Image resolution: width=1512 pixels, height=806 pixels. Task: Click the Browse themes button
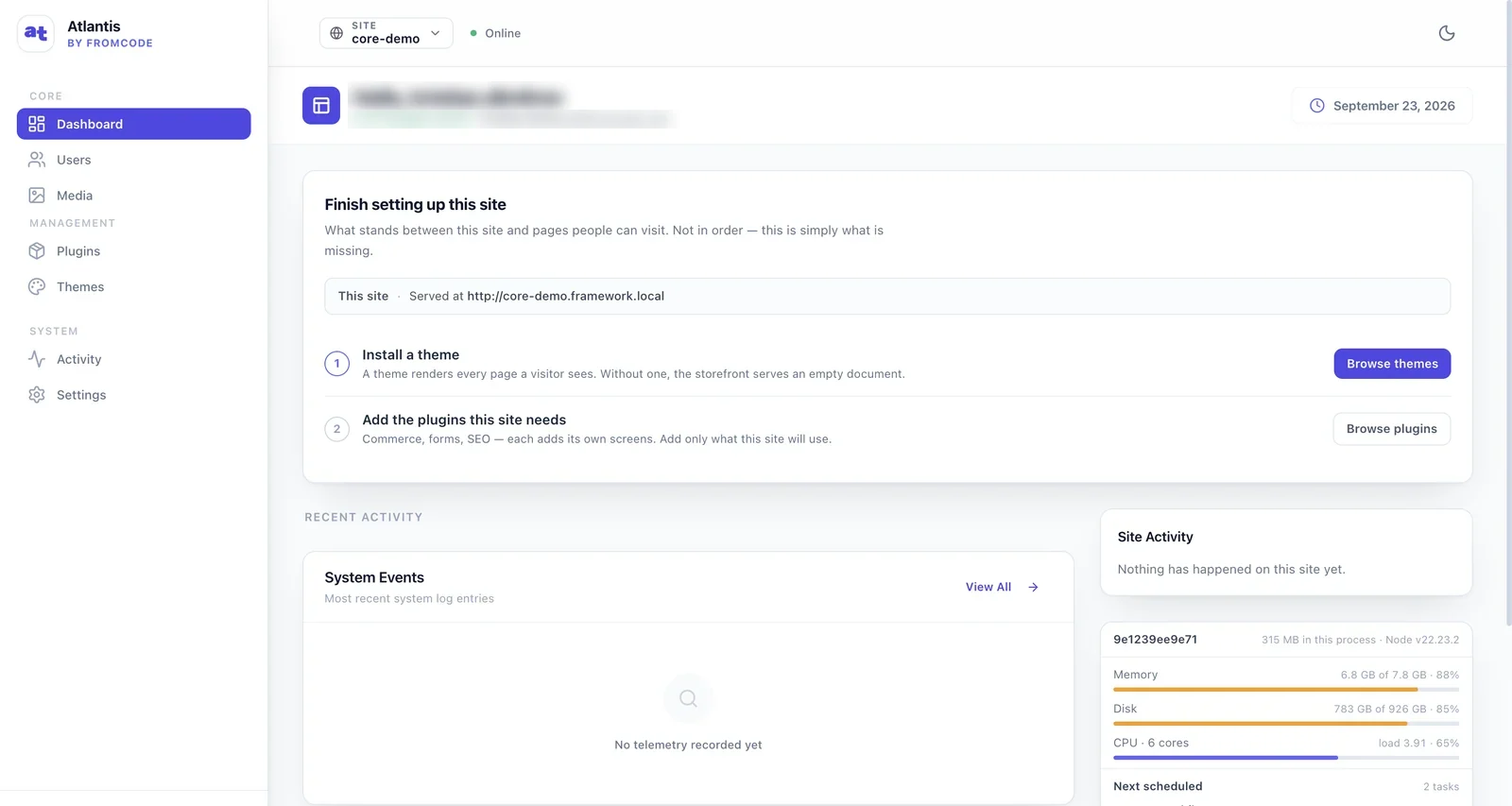click(x=1392, y=364)
